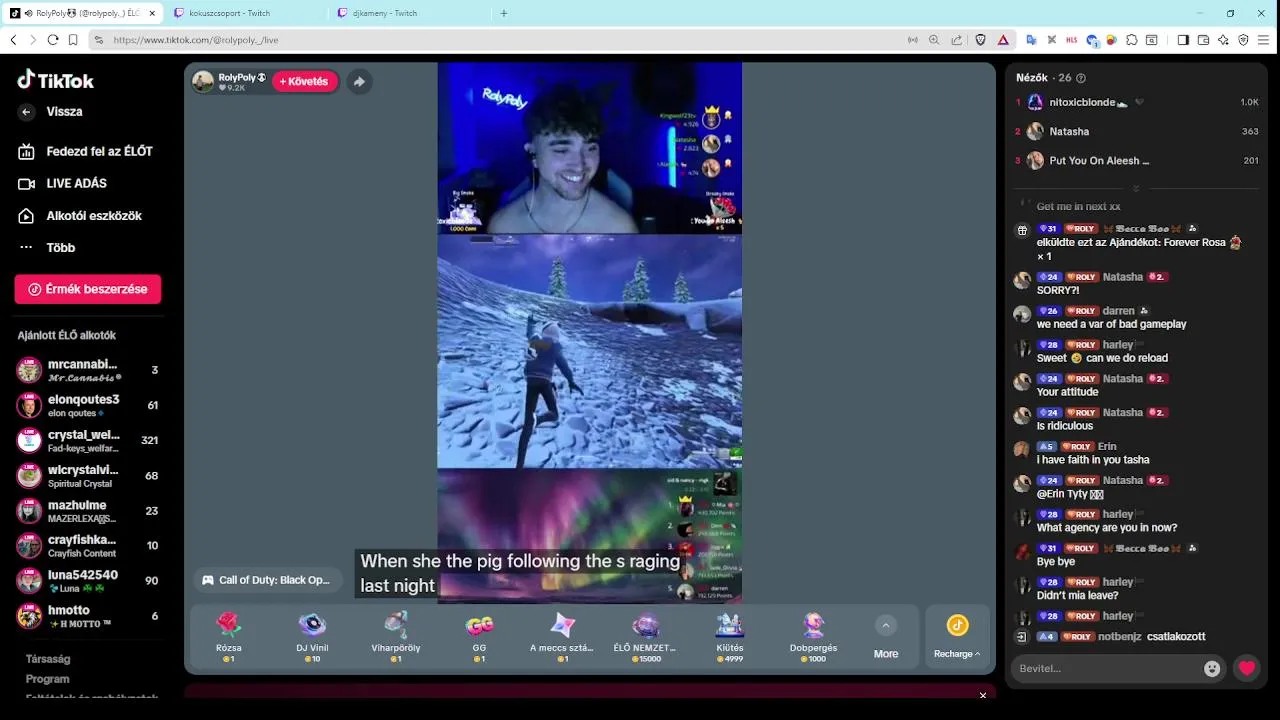The image size is (1280, 720).
Task: Open wlcrystalvi... live stream
Action: [88, 475]
